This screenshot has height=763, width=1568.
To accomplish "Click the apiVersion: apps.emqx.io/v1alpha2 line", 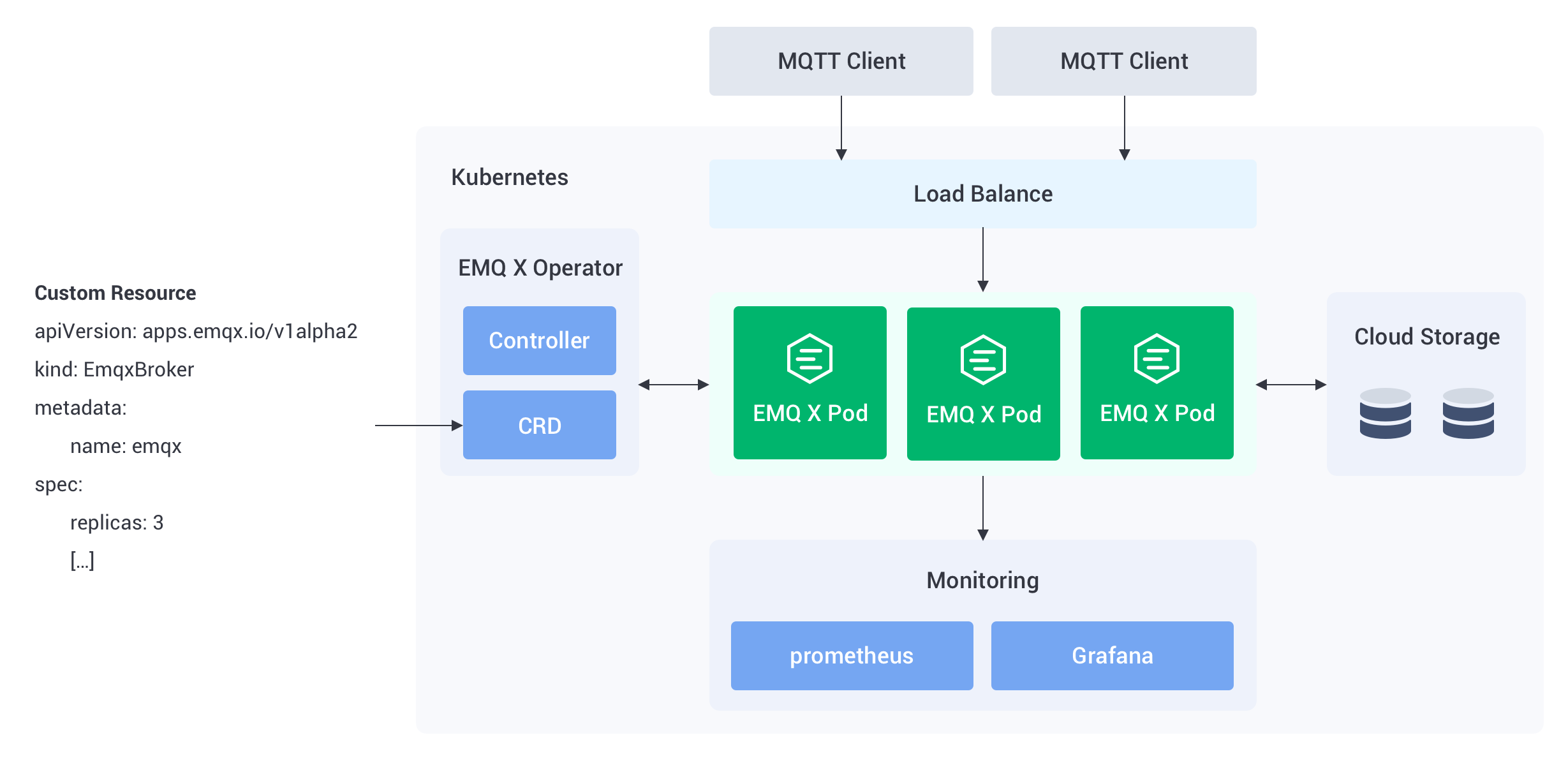I will (x=196, y=332).
